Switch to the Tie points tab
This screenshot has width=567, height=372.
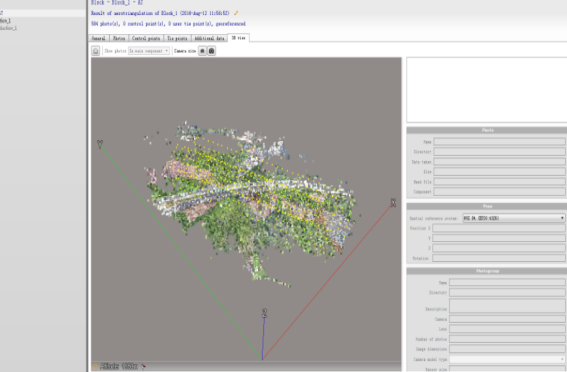tap(177, 38)
